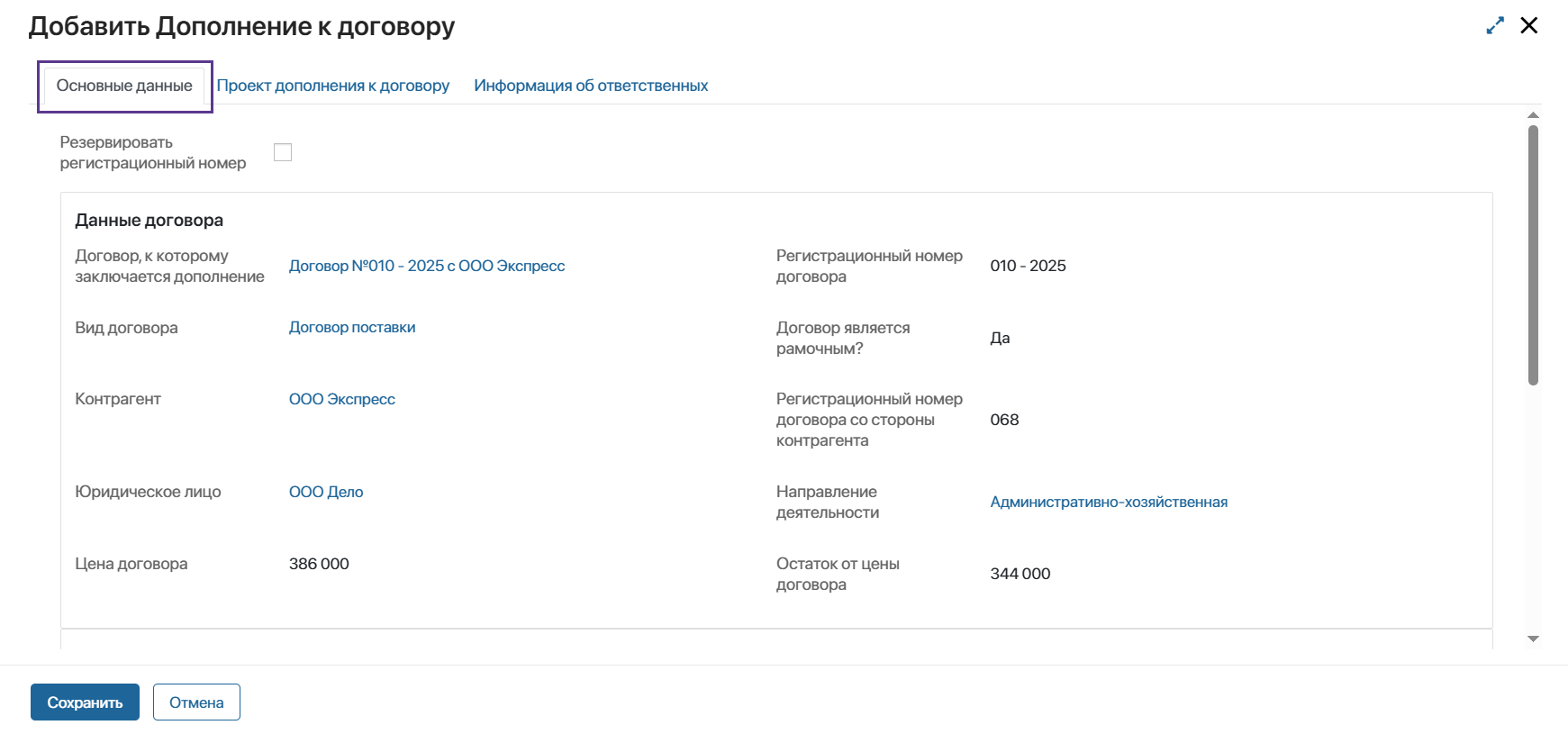The height and width of the screenshot is (734, 1568).
Task: Check the reserve registration number checkbox
Action: point(283,152)
